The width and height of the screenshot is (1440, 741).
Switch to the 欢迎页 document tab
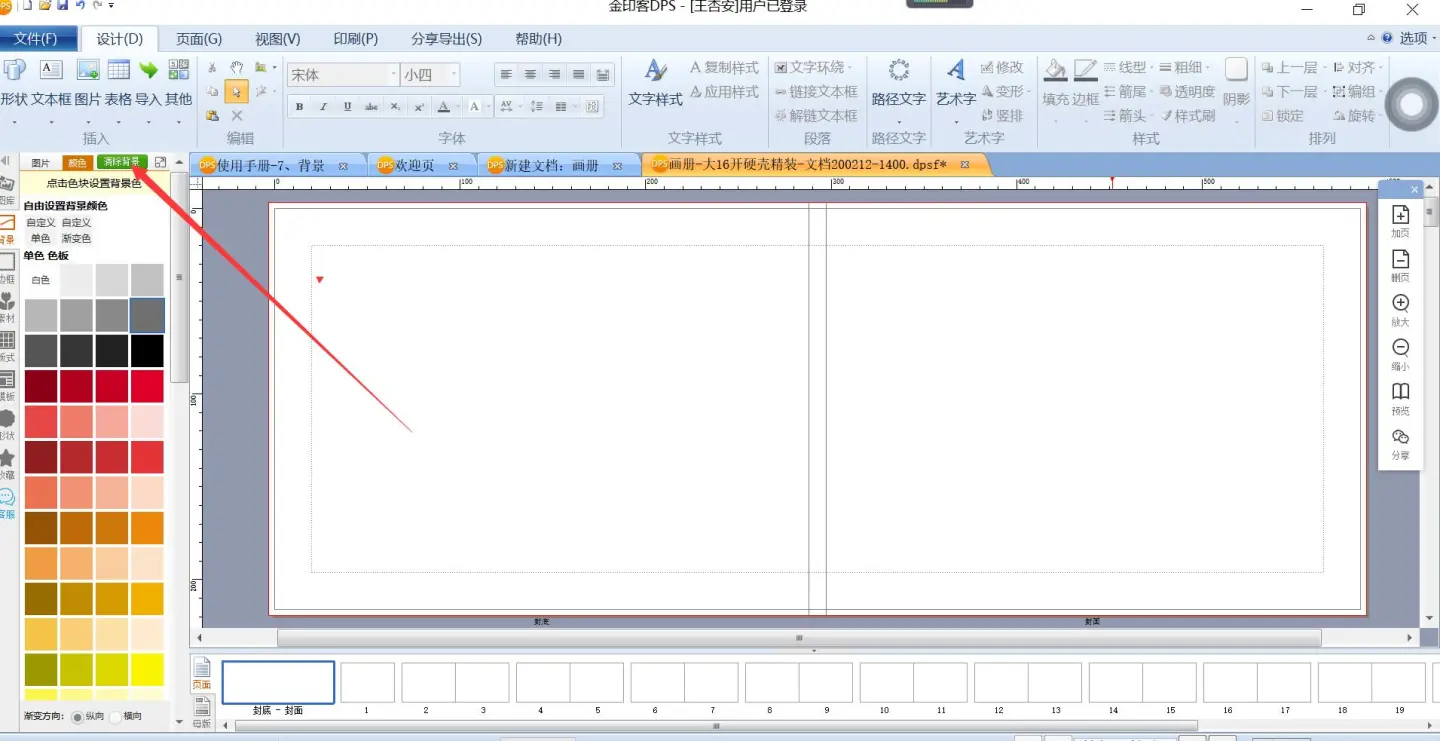point(414,165)
